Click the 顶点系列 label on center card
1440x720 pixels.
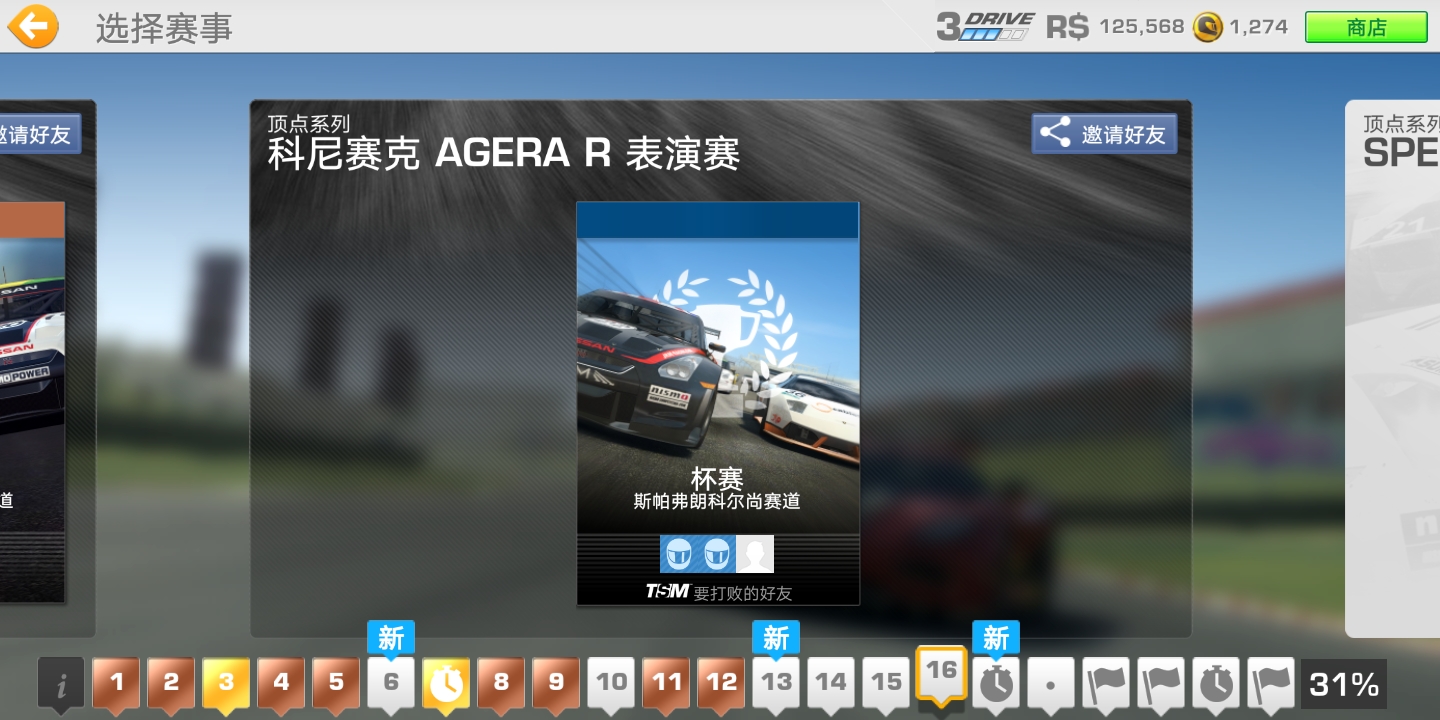pos(308,124)
